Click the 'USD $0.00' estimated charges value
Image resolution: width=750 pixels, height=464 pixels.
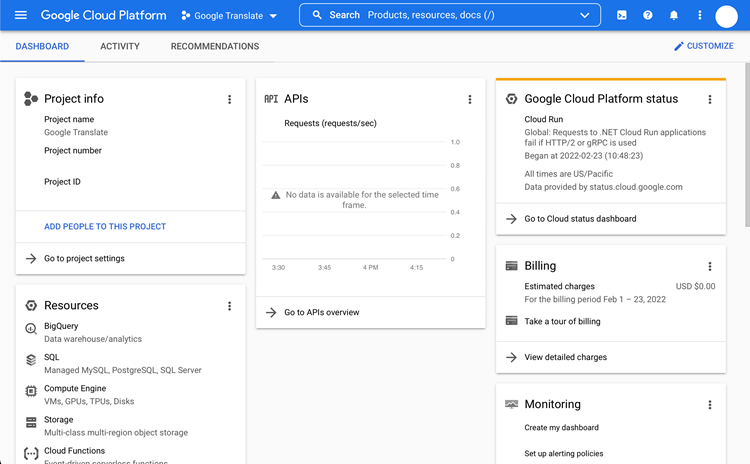[x=695, y=286]
